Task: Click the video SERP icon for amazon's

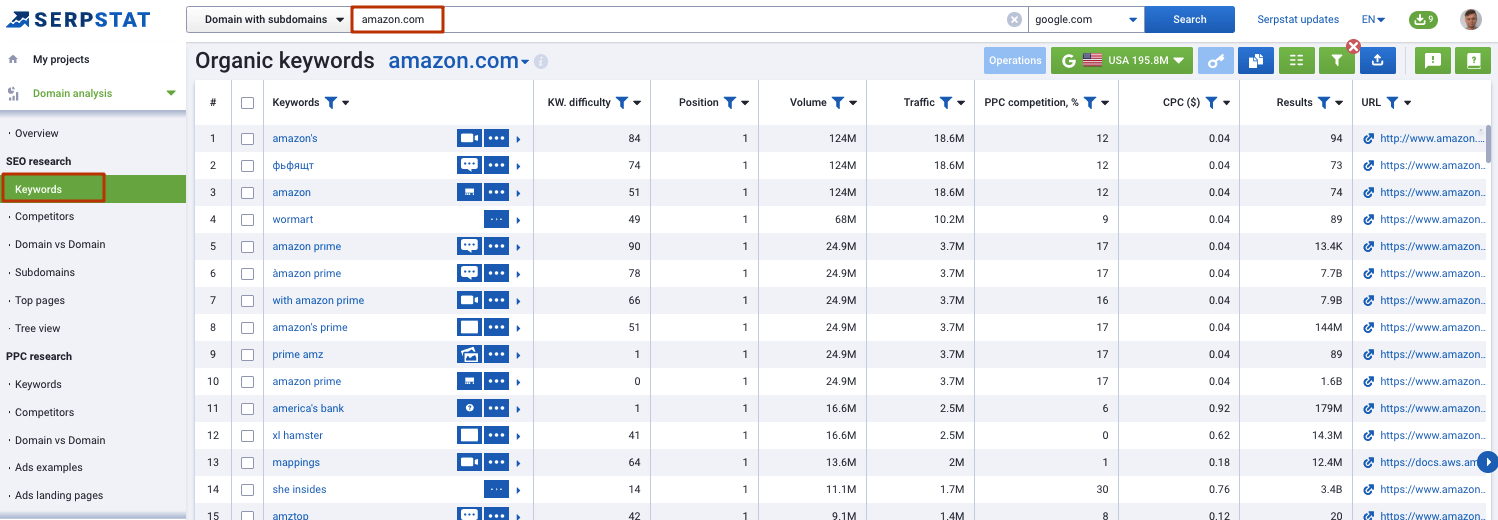Action: (x=469, y=138)
